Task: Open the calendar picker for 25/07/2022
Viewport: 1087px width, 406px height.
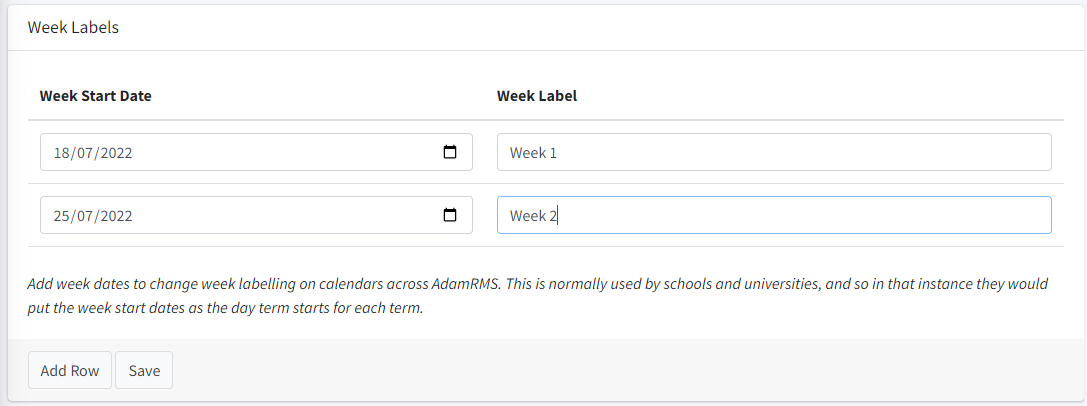Action: click(x=450, y=215)
